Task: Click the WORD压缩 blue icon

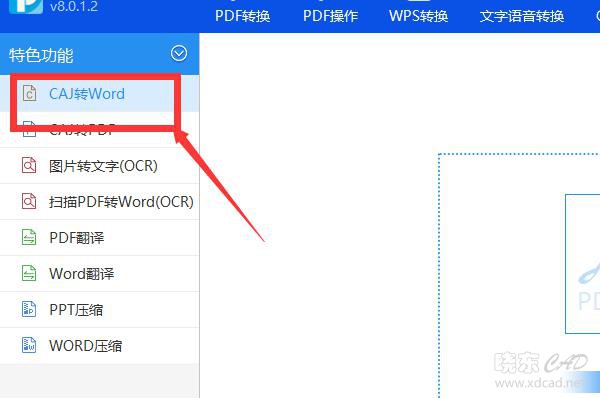Action: [x=29, y=345]
